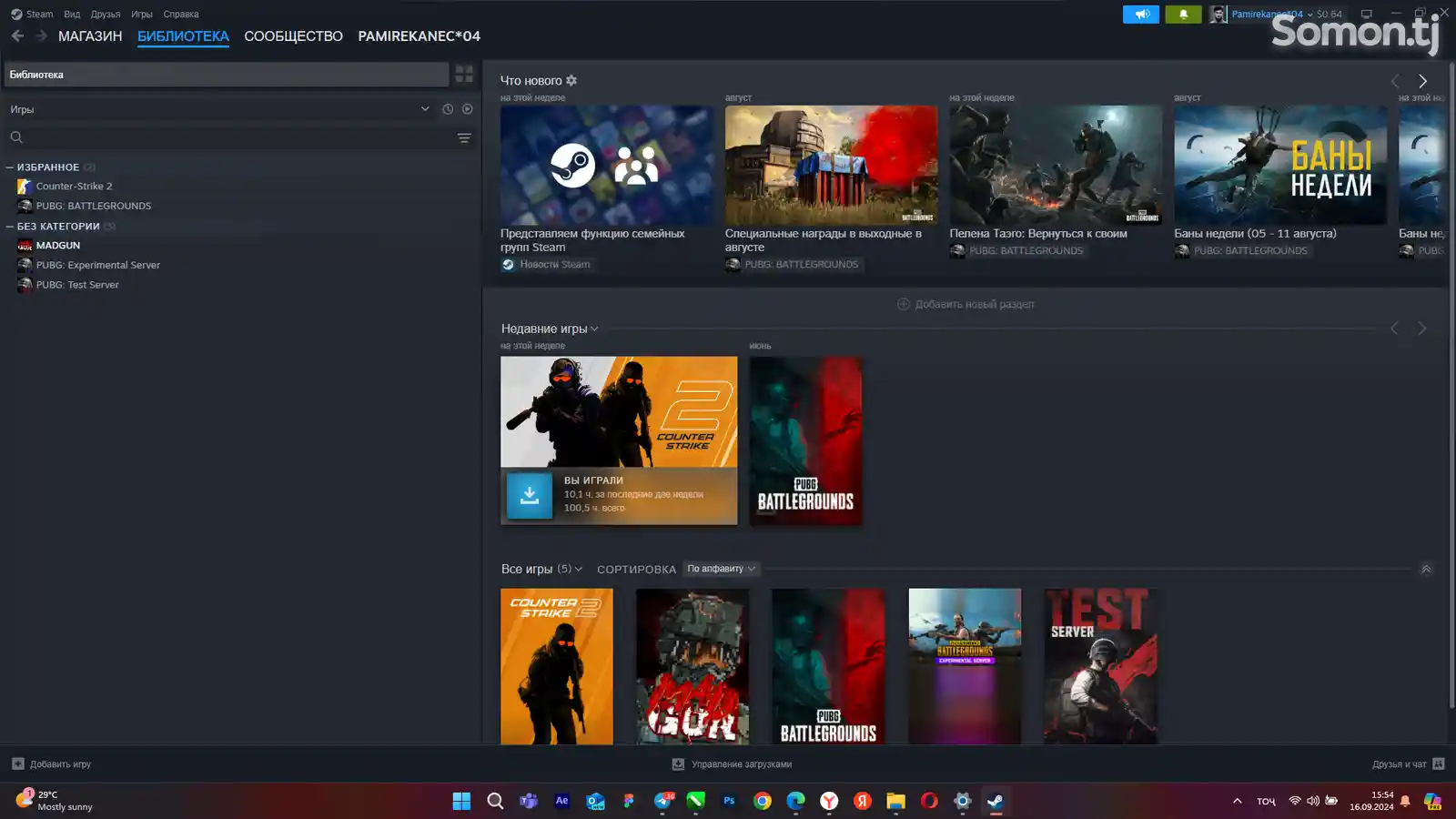Sort games by recent activity clock icon
1456x819 pixels.
448,109
